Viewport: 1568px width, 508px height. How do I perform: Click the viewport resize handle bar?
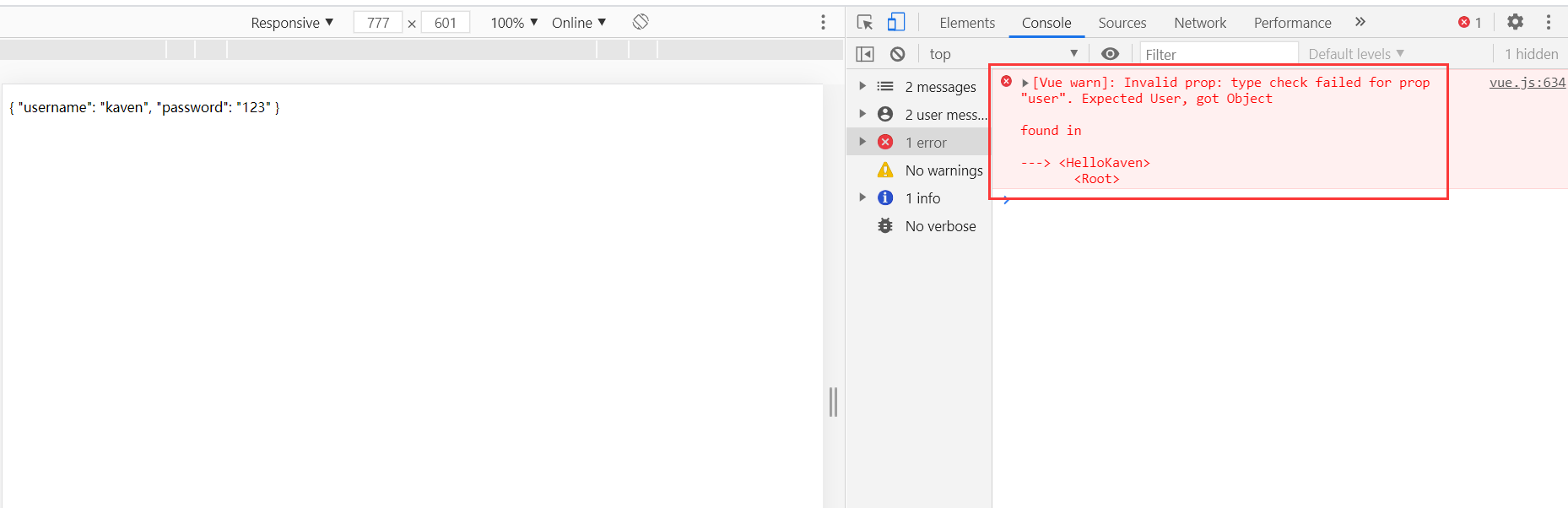point(833,402)
